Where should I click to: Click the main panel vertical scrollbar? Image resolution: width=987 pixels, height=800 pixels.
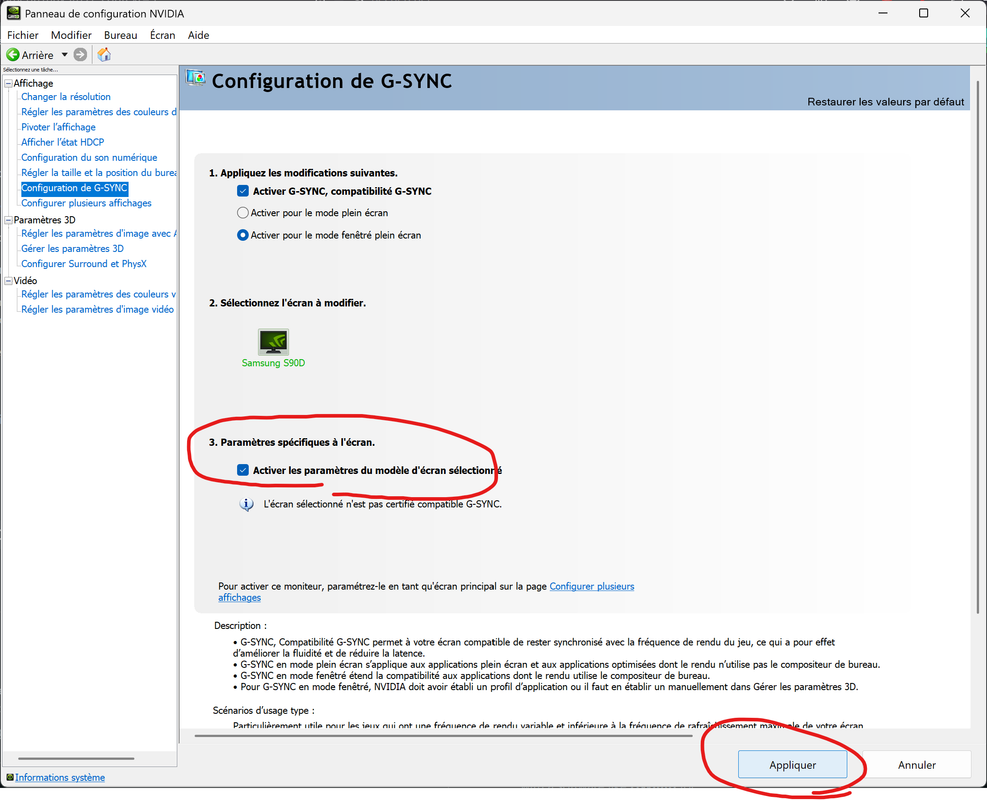coord(978,346)
